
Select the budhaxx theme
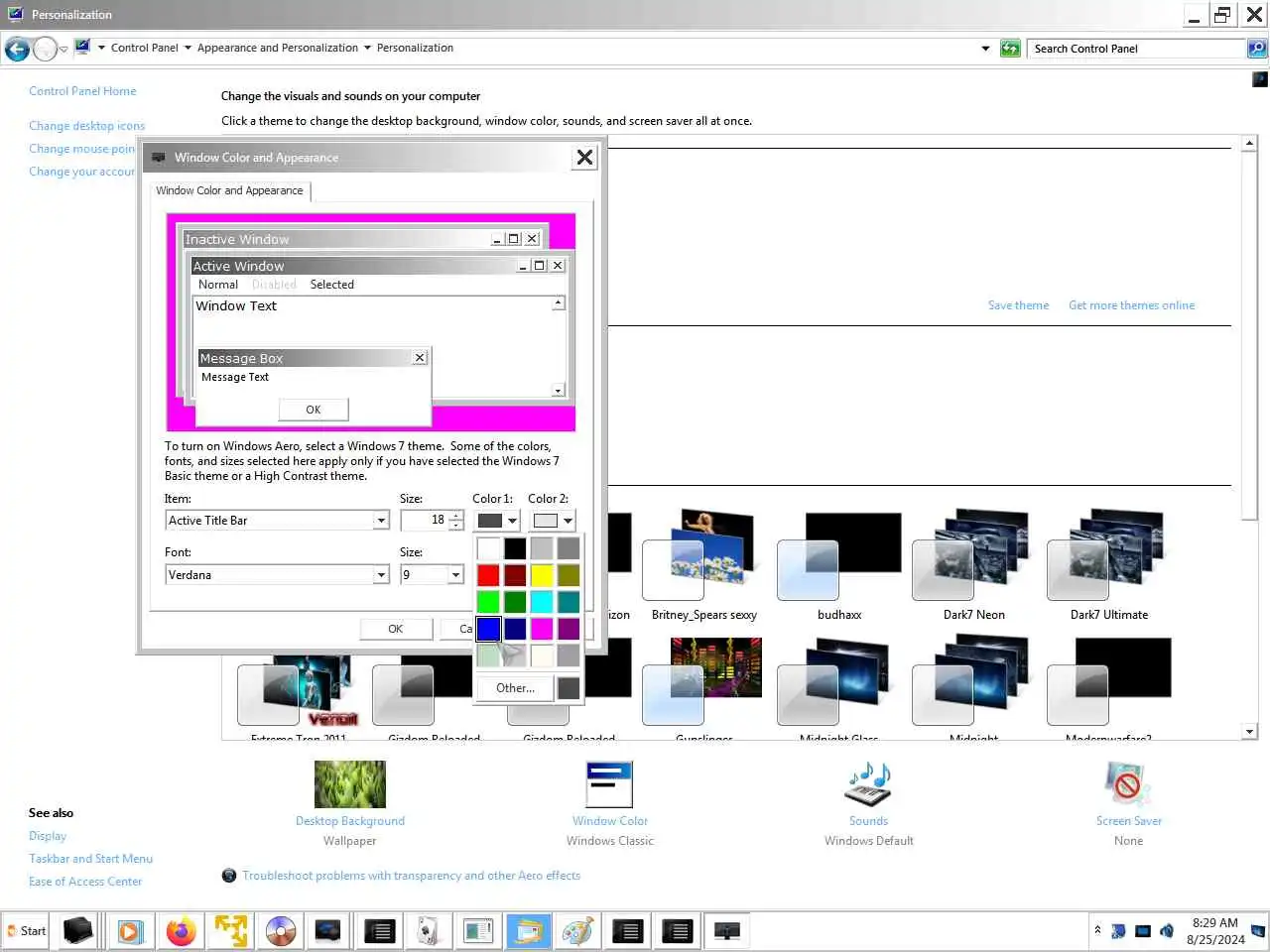pyautogui.click(x=839, y=565)
